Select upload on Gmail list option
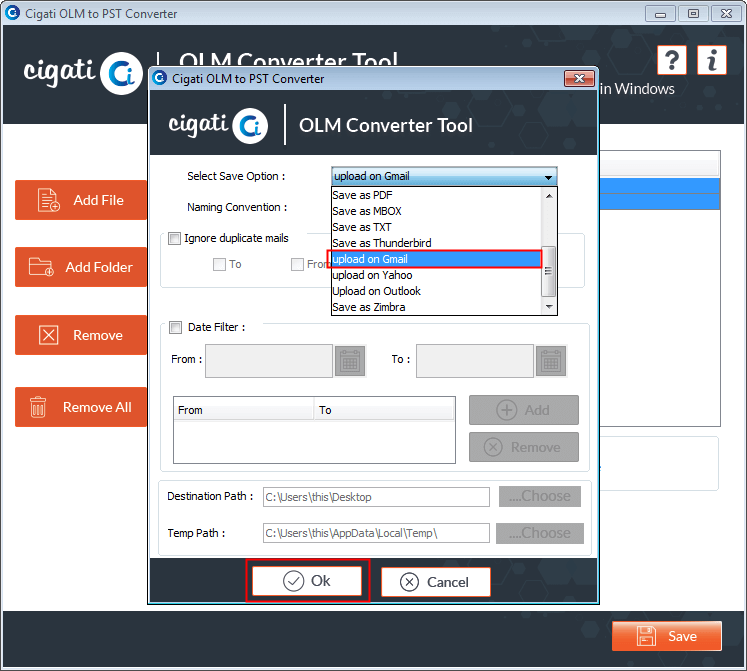Viewport: 747px width, 671px height. (436, 259)
